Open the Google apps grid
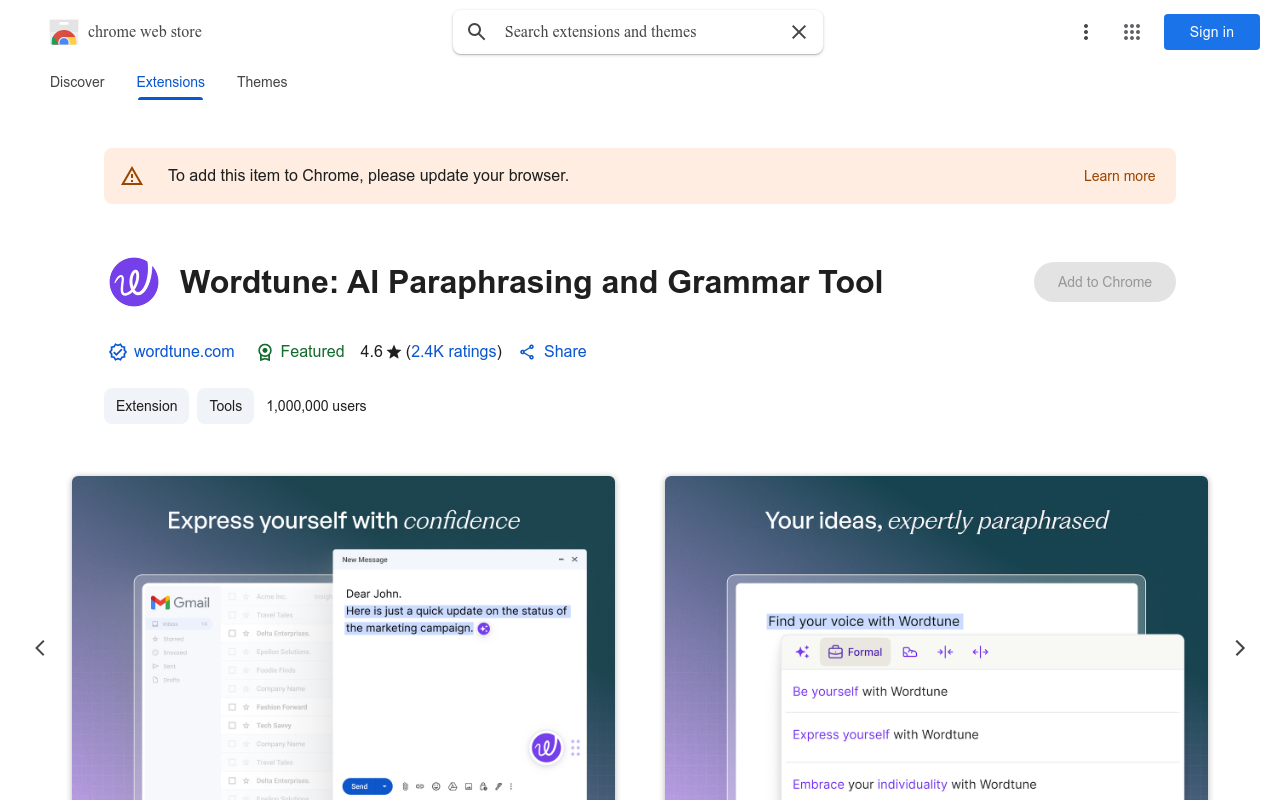This screenshot has height=800, width=1280. point(1132,32)
